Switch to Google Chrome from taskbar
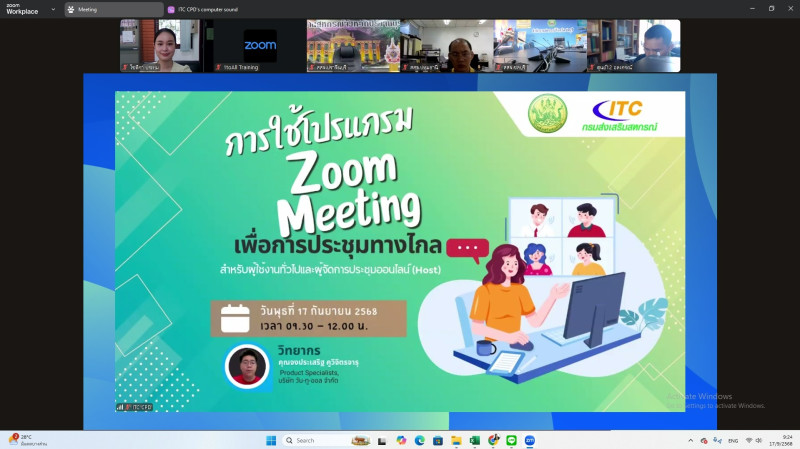This screenshot has width=800, height=449. [493, 440]
